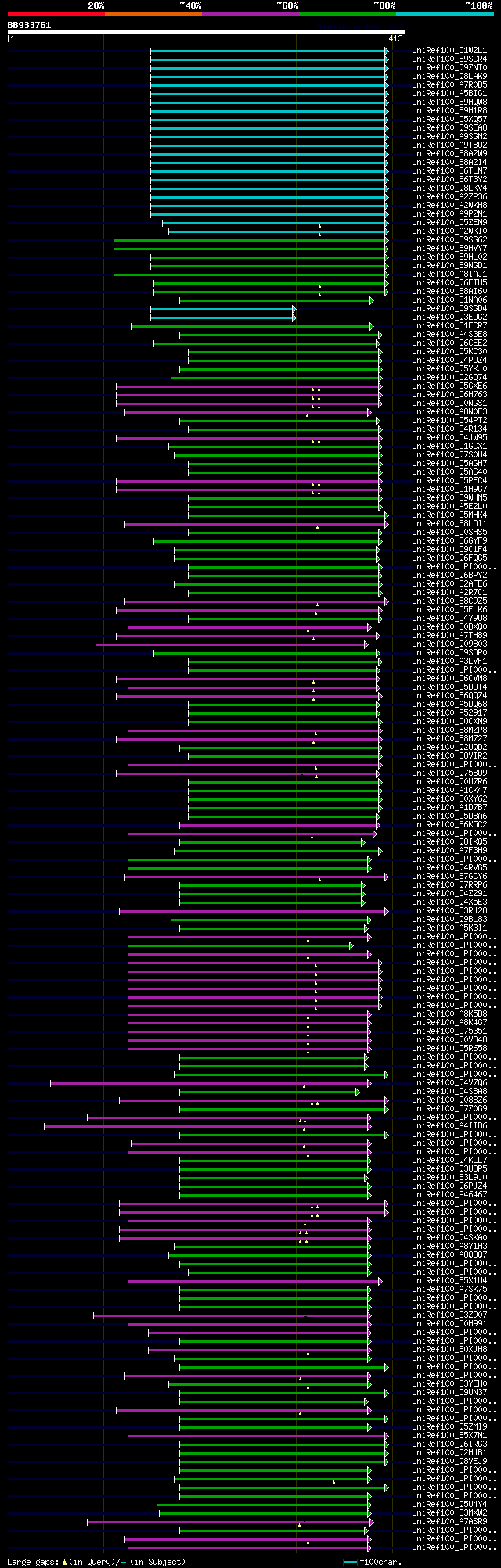The height and width of the screenshot is (1568, 501).
Task: Select the short cyan bar for UniRef100_Q9SGD4
Action: tap(223, 308)
